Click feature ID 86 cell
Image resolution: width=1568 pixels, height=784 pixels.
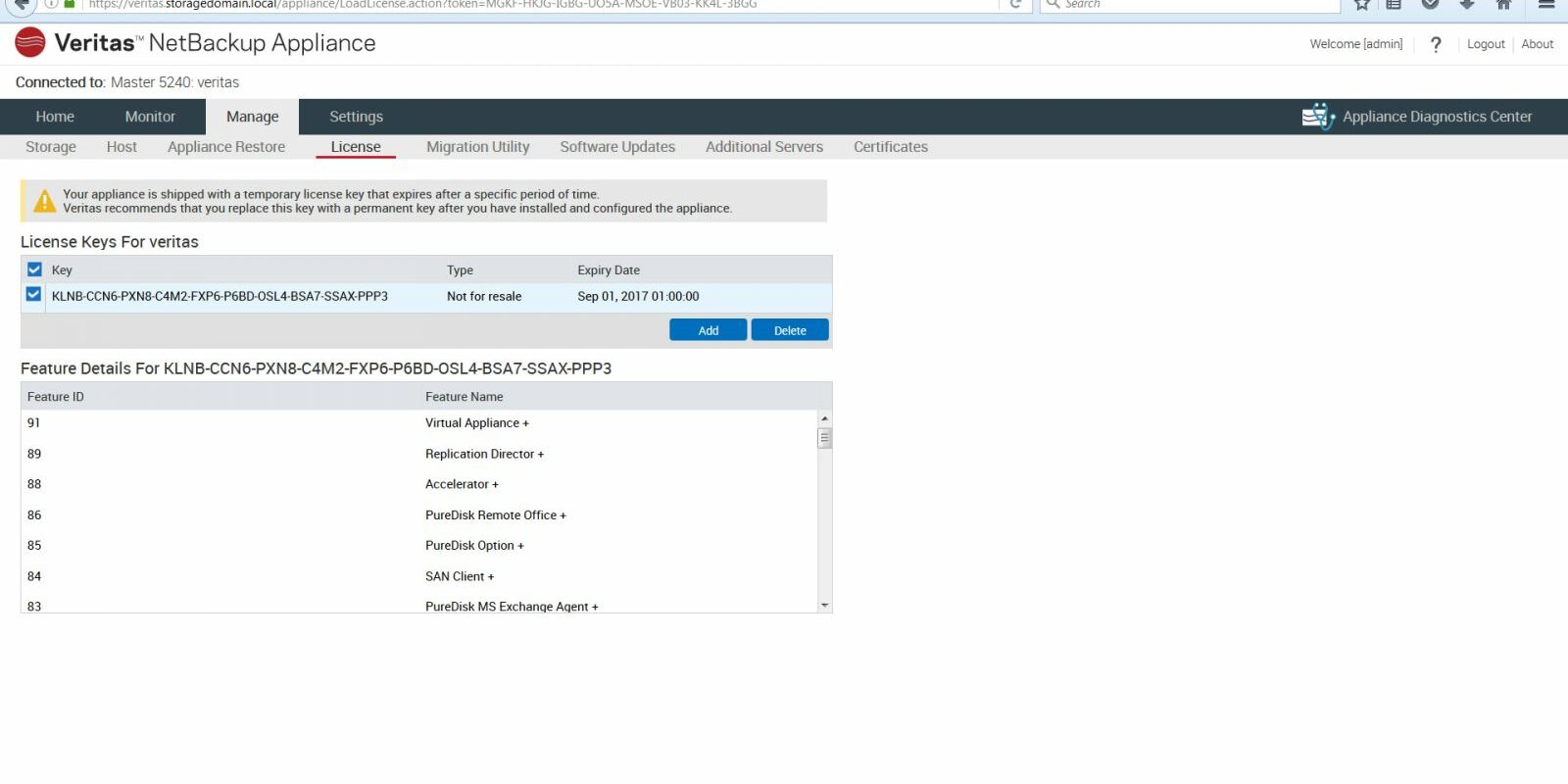pyautogui.click(x=34, y=515)
